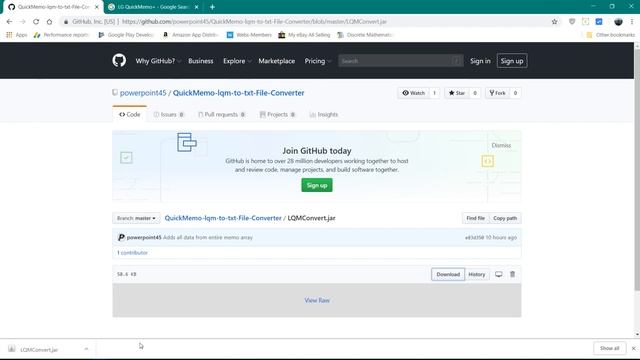Open Chrome's three-dot menu

point(632,22)
